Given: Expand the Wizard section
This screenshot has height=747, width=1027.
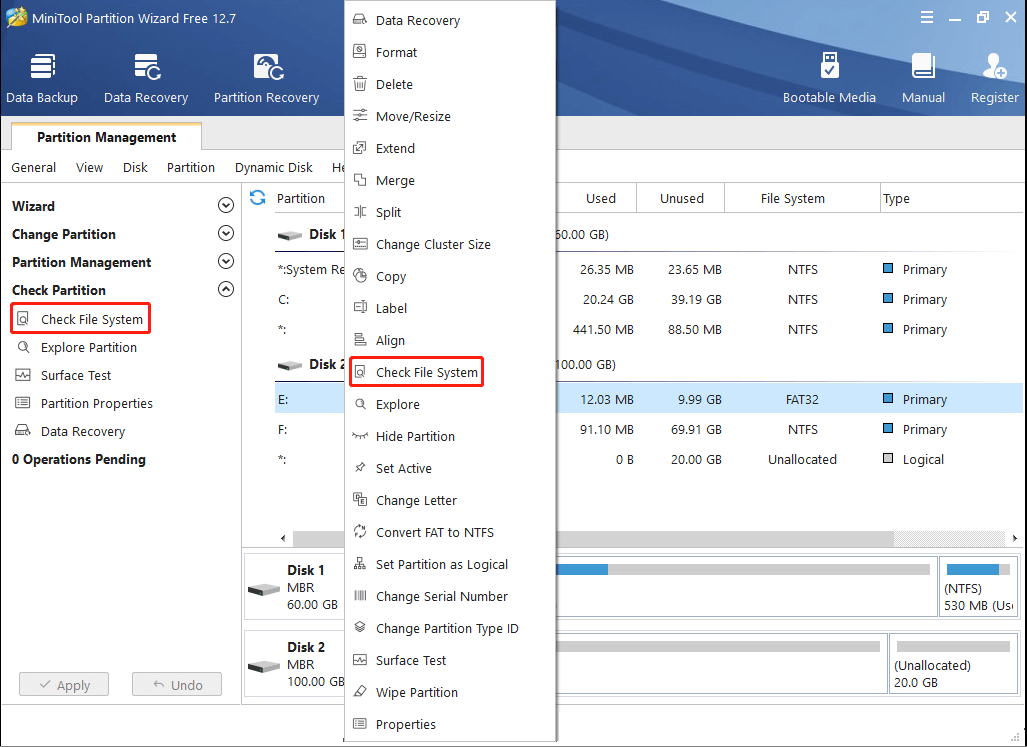Looking at the screenshot, I should [225, 206].
